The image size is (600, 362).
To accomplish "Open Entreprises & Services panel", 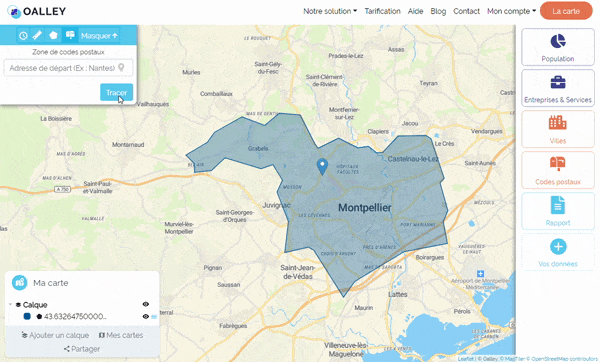I will 558,88.
